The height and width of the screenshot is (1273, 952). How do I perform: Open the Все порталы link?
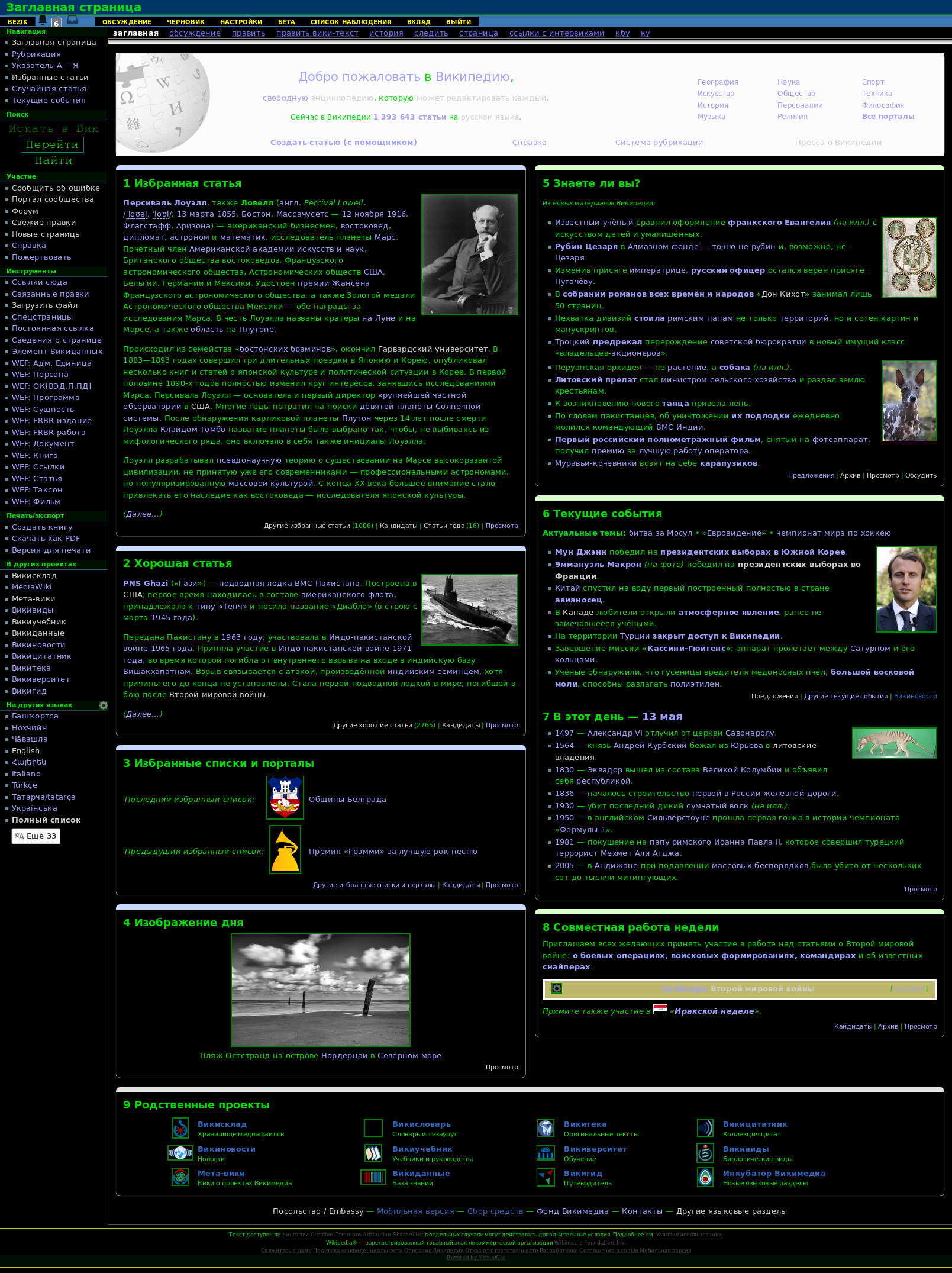888,117
